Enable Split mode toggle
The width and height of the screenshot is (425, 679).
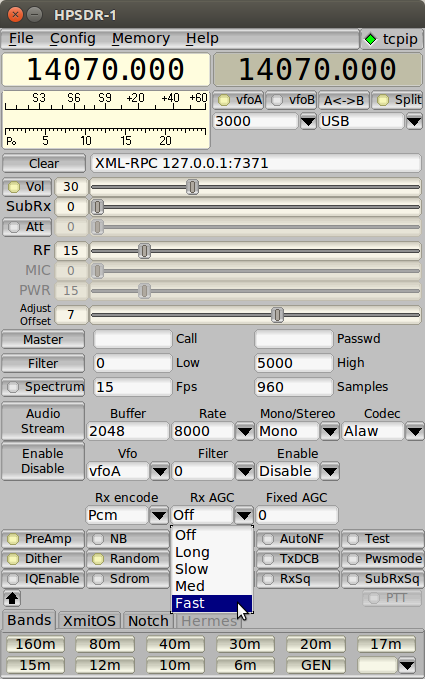coord(397,100)
